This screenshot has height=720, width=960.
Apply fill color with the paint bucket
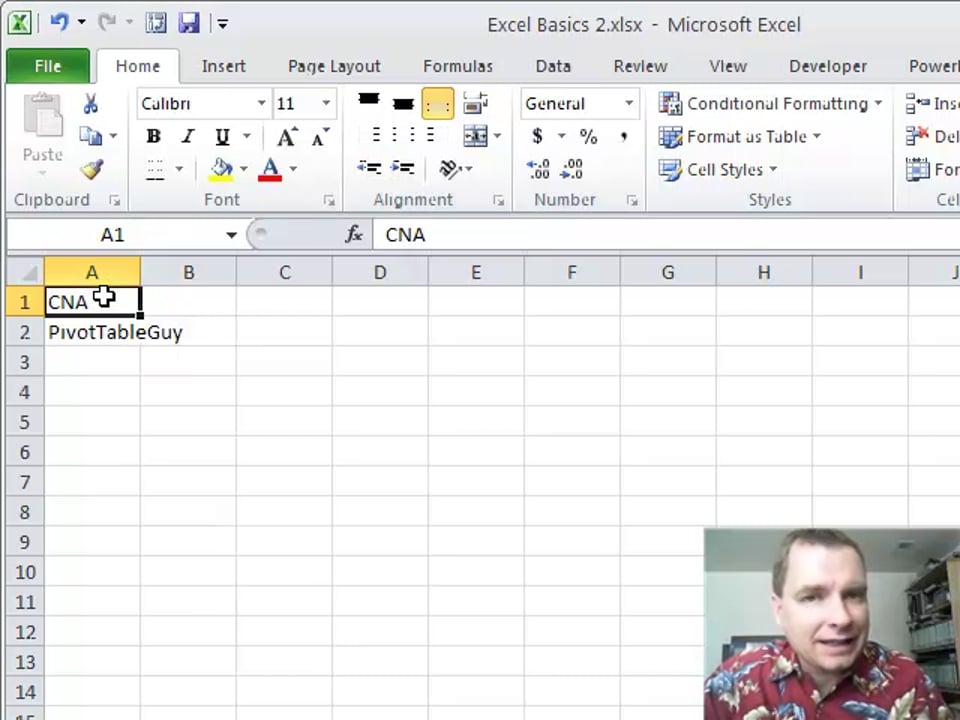pos(221,169)
